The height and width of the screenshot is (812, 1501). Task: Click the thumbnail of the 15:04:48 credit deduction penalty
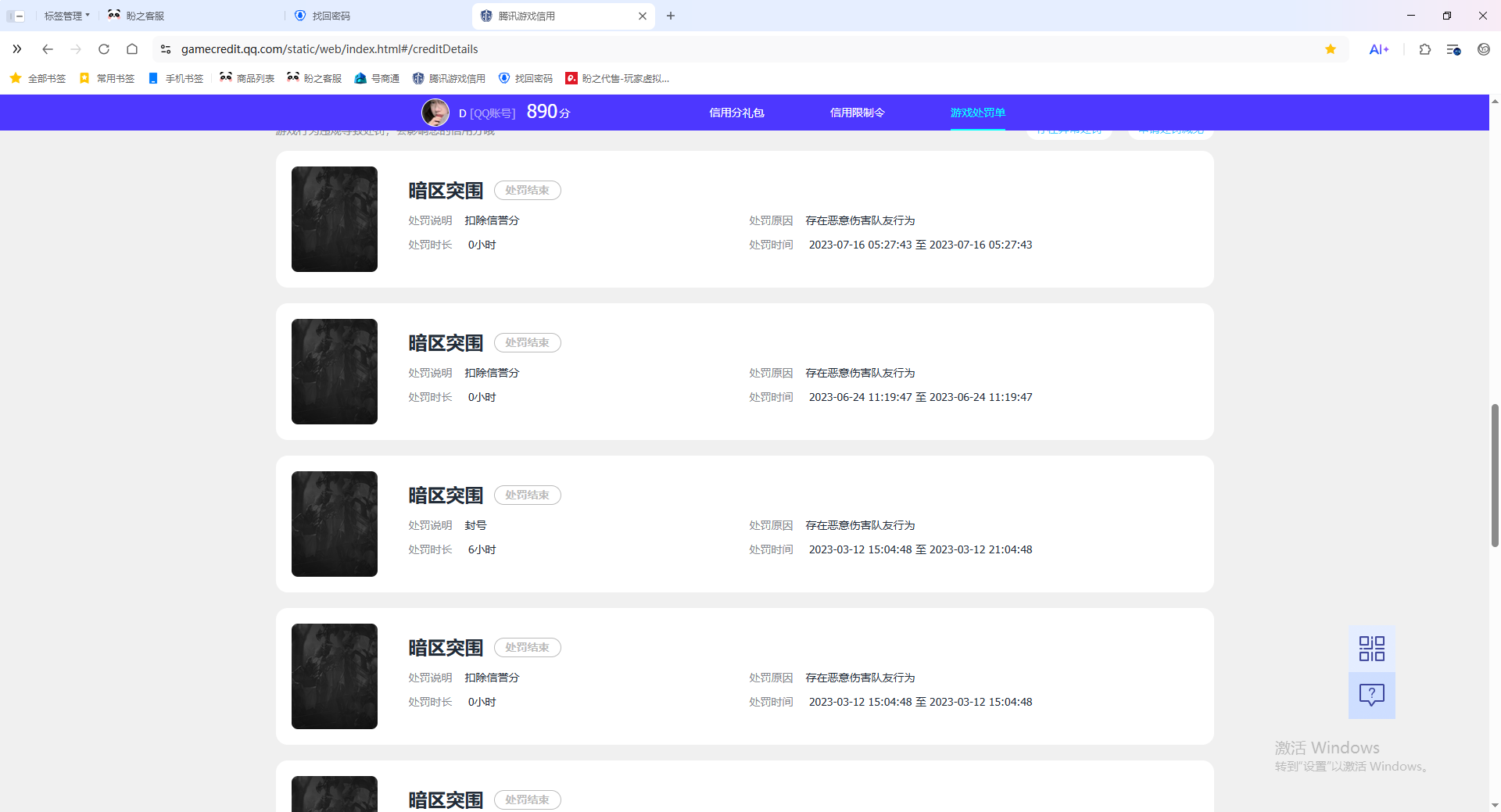point(335,676)
